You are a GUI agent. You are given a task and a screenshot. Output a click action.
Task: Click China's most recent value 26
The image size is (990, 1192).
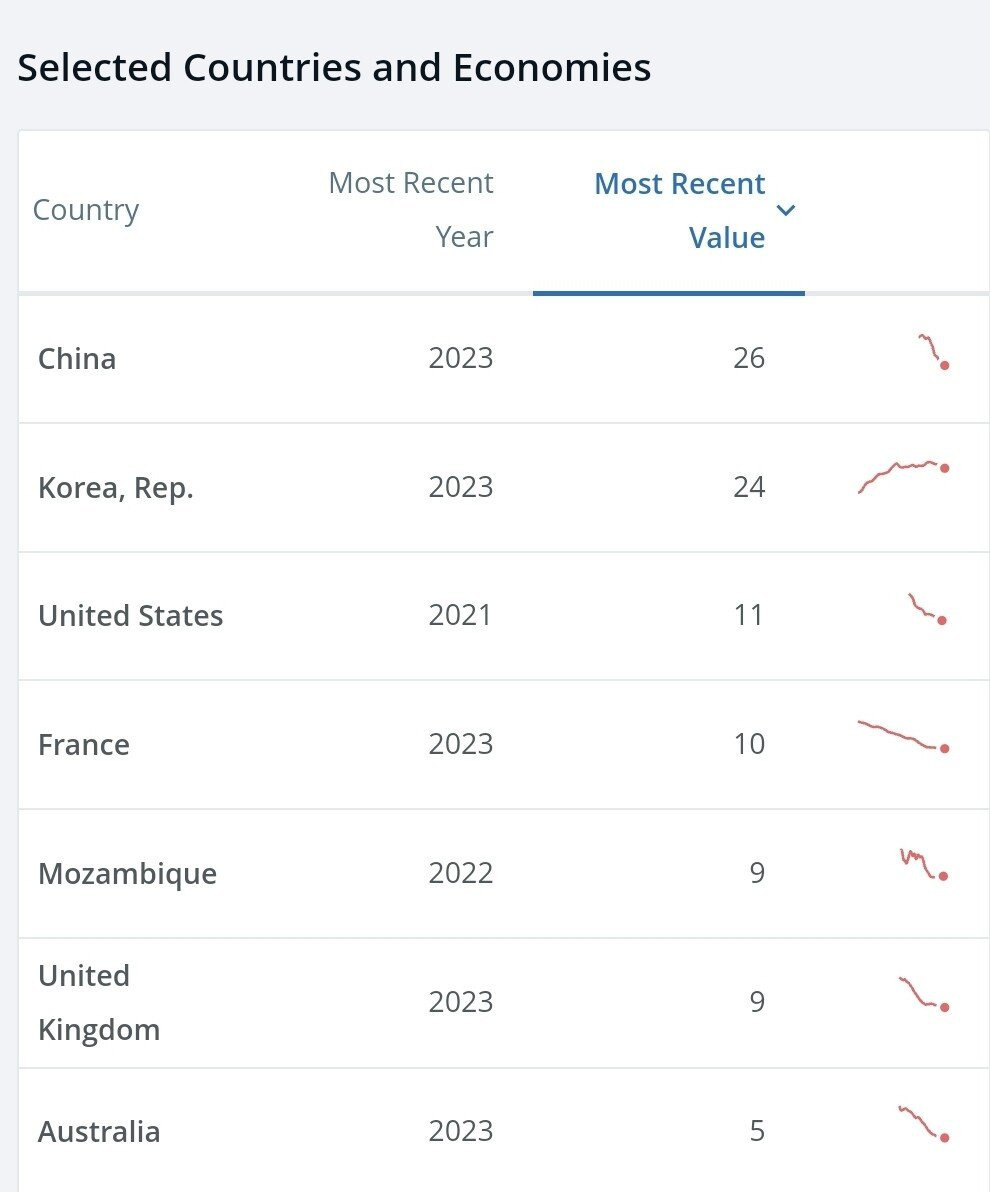pyautogui.click(x=749, y=358)
